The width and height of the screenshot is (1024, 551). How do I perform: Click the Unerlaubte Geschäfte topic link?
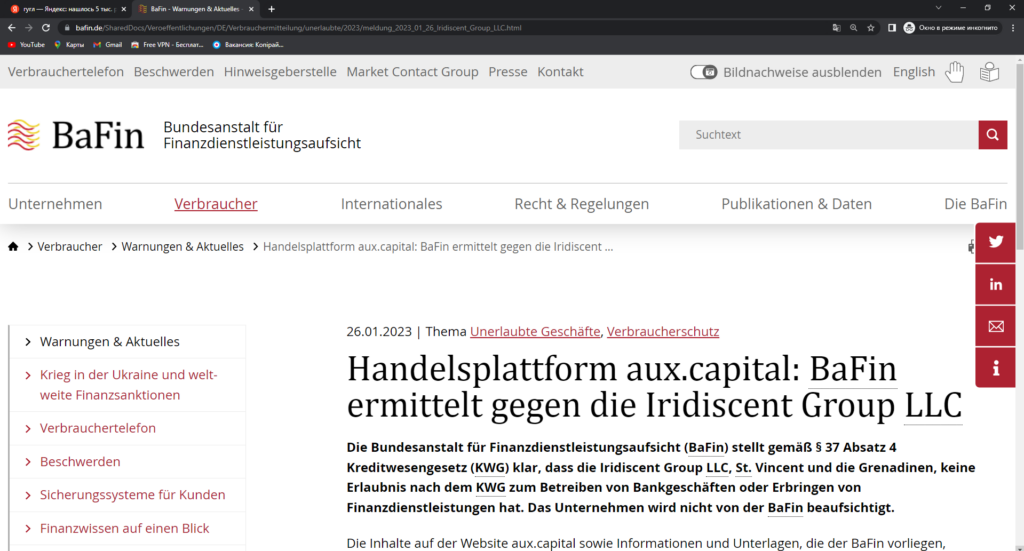pos(535,331)
